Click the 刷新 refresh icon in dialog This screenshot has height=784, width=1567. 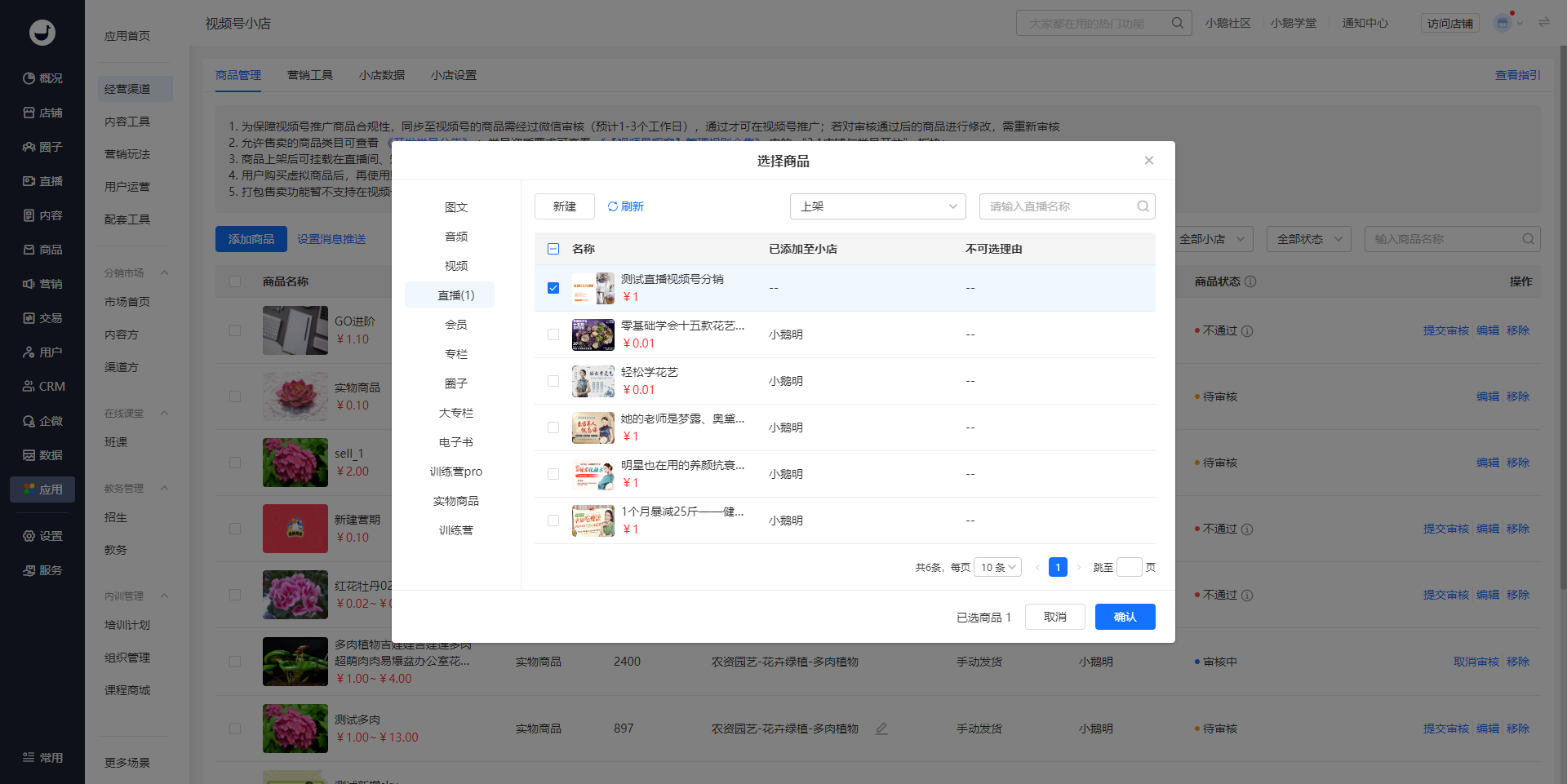612,206
